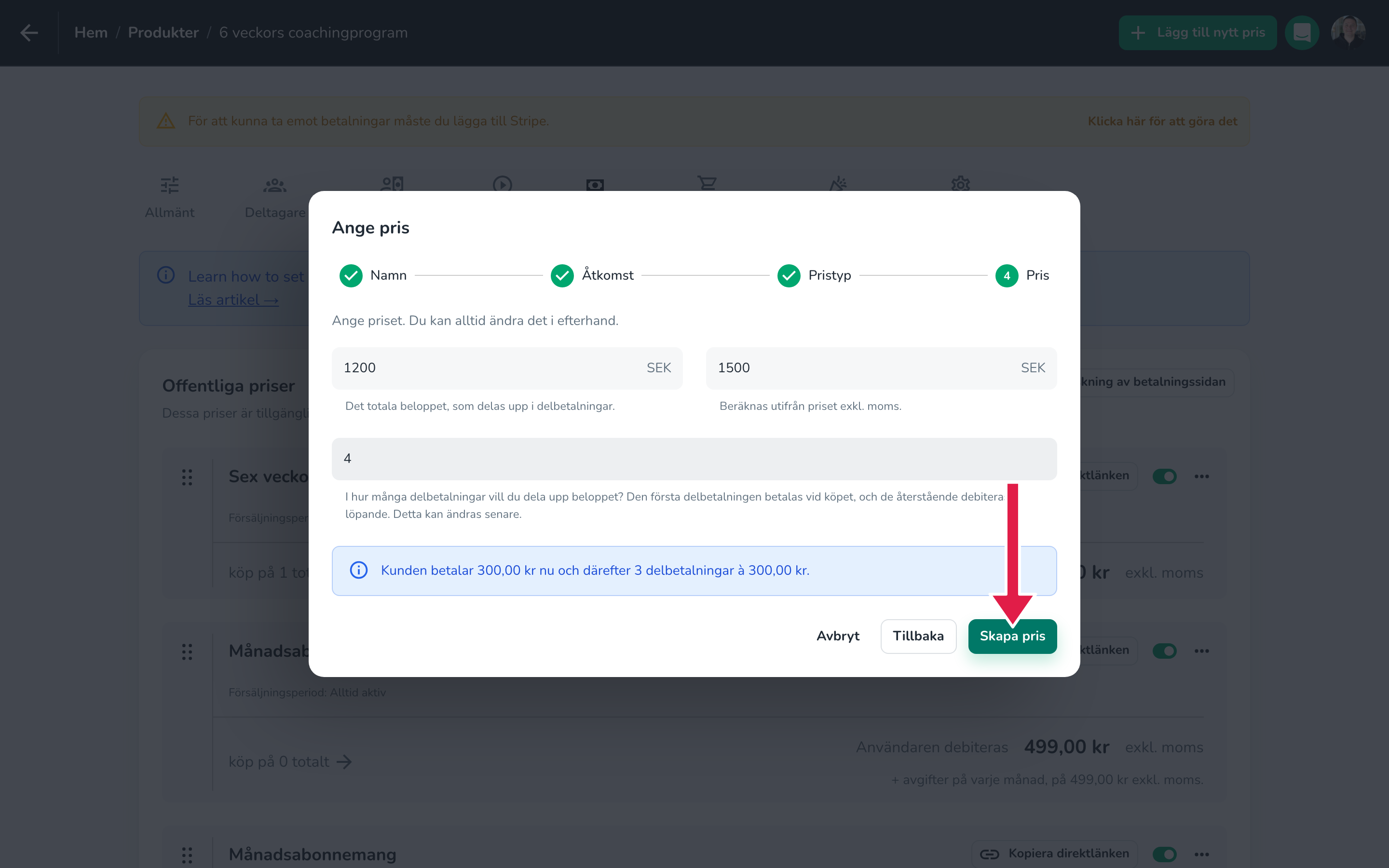Click the back arrow in top bar
Viewport: 1389px width, 868px height.
(x=29, y=33)
